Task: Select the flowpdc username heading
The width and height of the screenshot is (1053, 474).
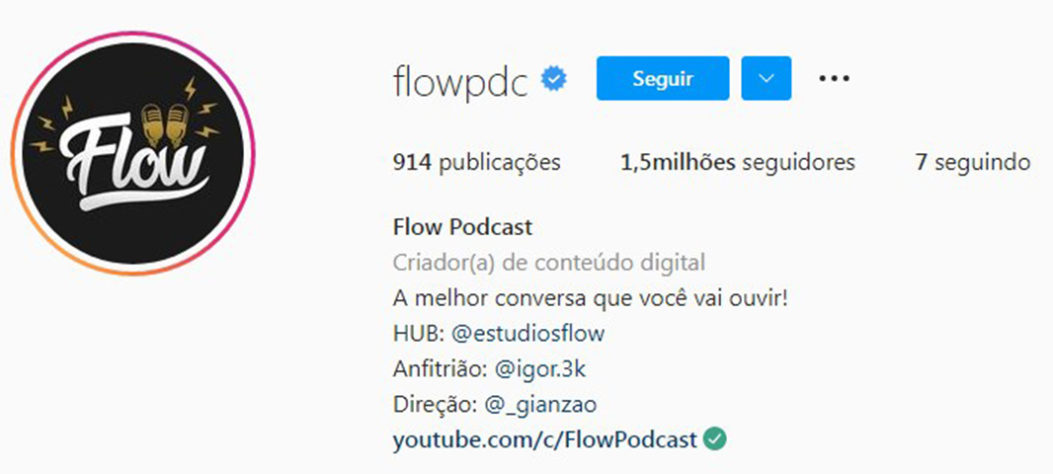Action: (461, 82)
